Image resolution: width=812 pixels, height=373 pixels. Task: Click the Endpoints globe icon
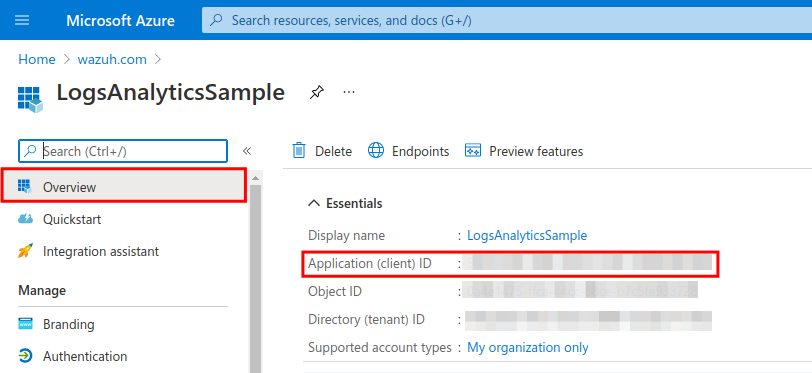click(376, 150)
